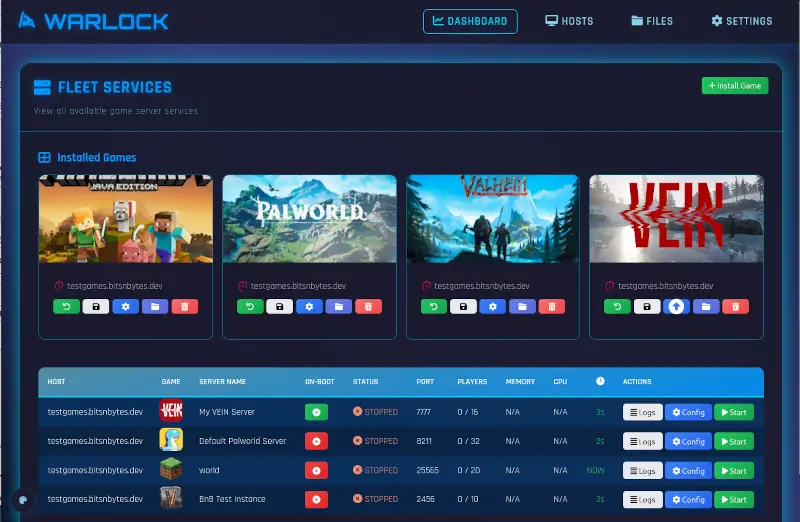This screenshot has height=522, width=800.
Task: Select 'My VEIN Server' name text
Action: tap(227, 412)
